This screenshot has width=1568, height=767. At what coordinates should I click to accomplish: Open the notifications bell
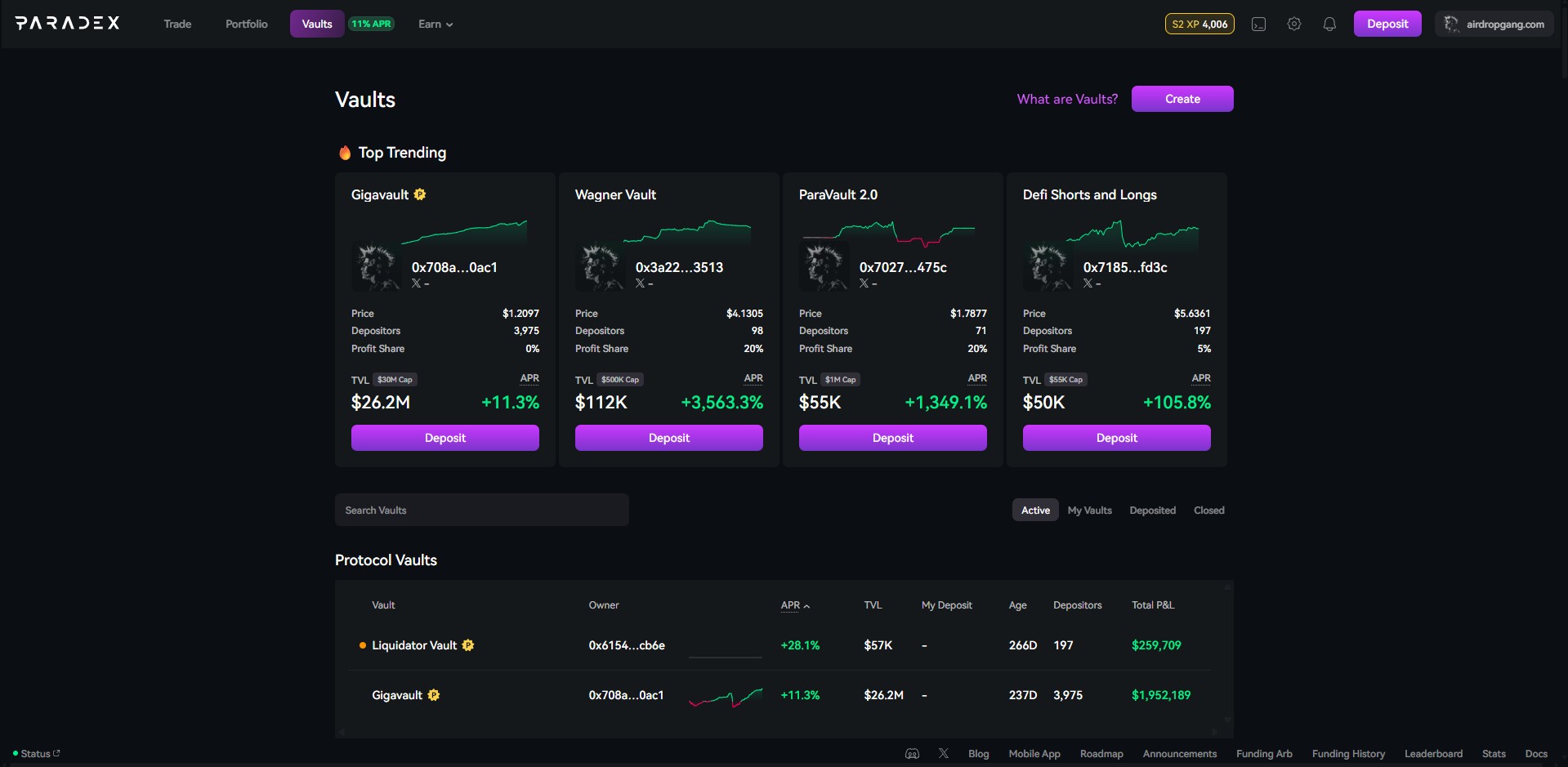tap(1329, 25)
